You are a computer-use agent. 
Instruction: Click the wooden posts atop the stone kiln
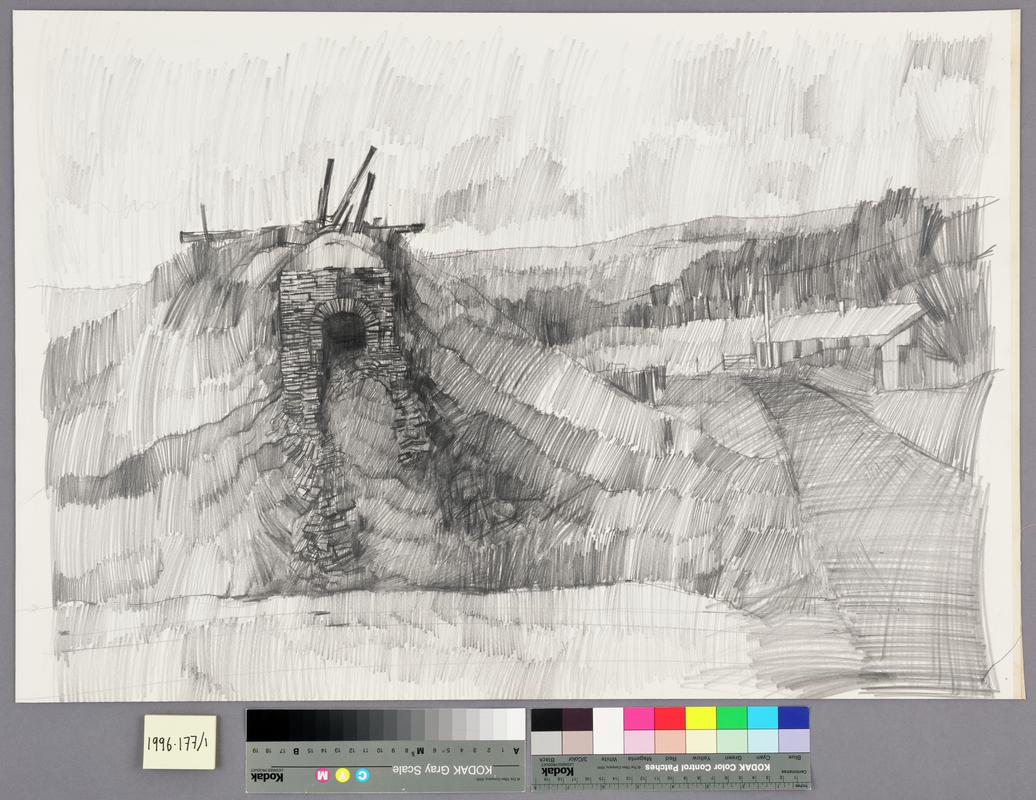[347, 192]
